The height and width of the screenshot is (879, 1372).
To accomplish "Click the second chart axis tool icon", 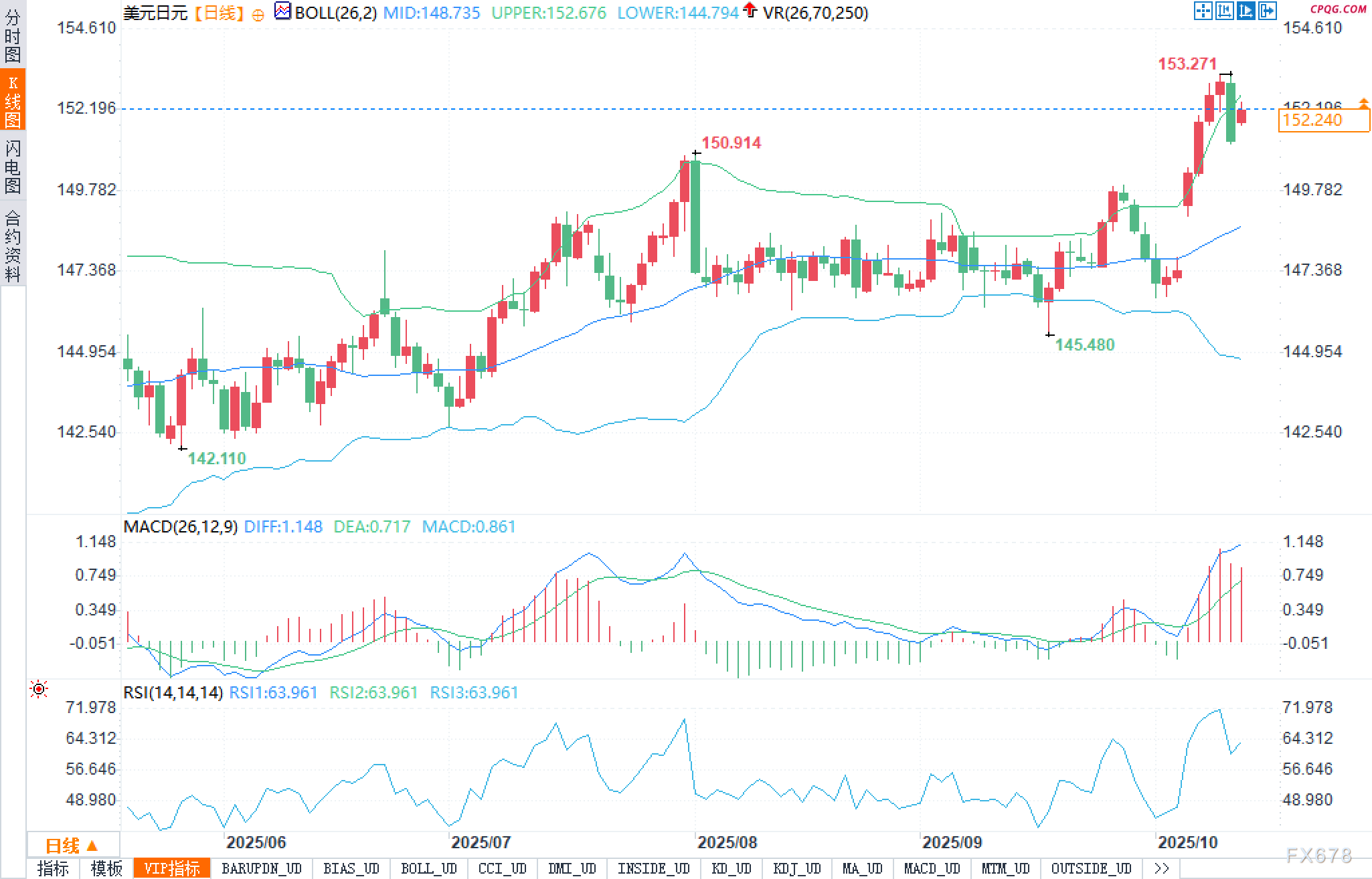I will (1225, 11).
